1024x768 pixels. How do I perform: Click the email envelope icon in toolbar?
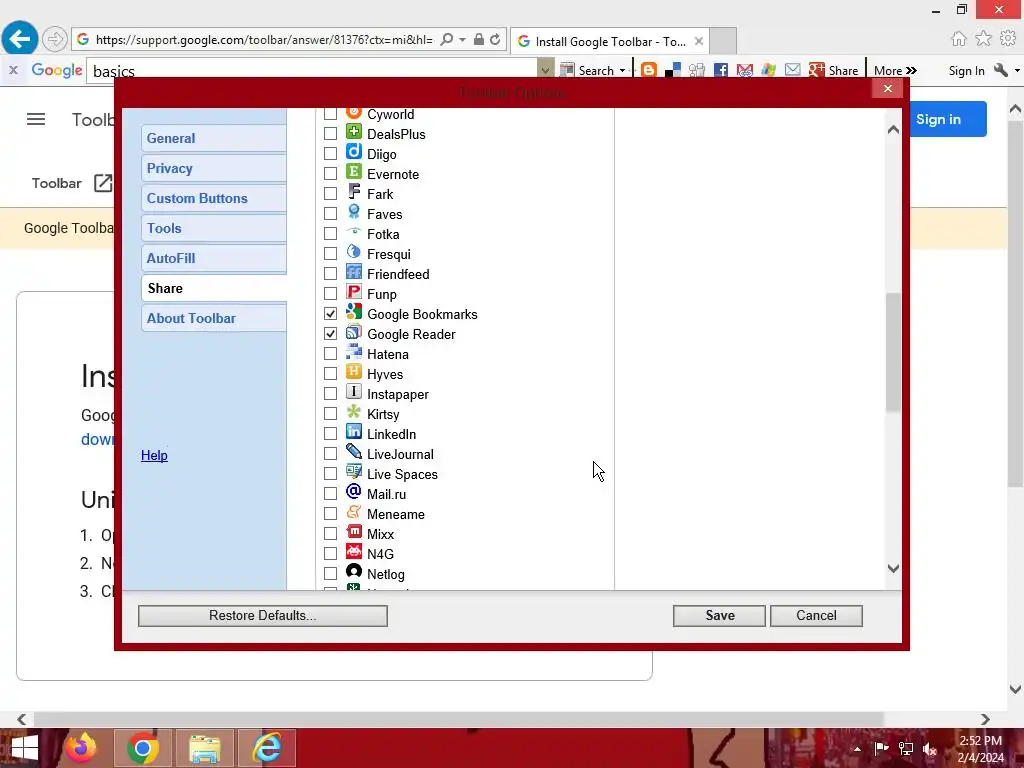click(792, 70)
